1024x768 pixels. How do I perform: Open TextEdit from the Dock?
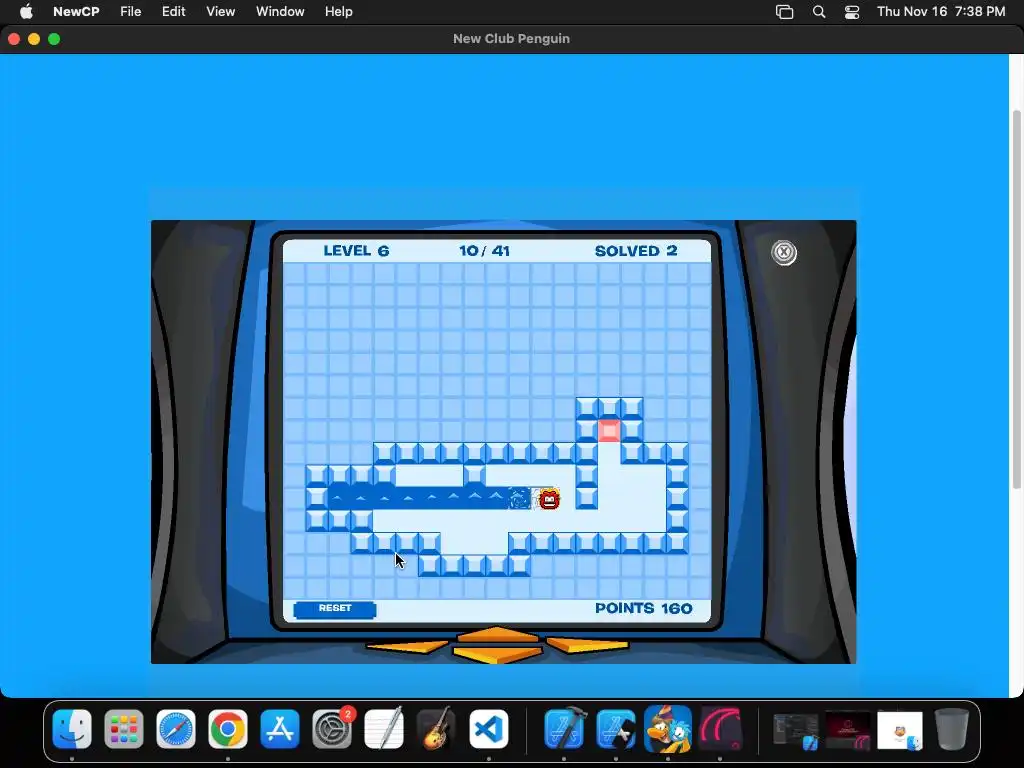click(384, 729)
